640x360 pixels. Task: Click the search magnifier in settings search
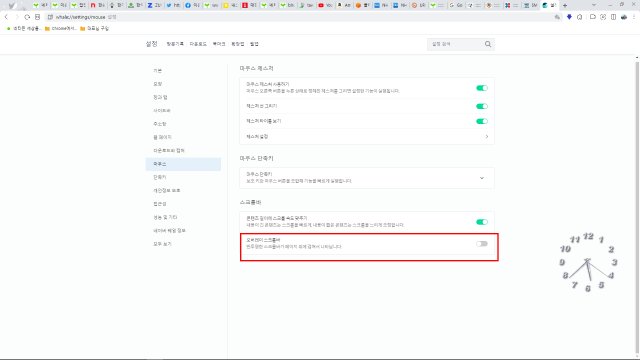point(488,44)
